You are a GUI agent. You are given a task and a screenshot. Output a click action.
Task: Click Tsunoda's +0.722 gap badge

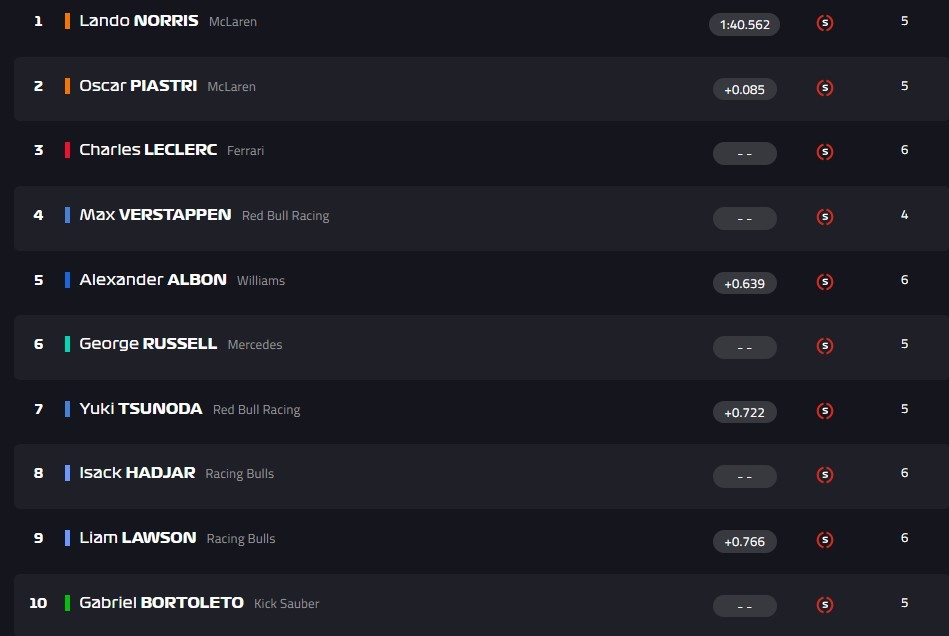744,412
